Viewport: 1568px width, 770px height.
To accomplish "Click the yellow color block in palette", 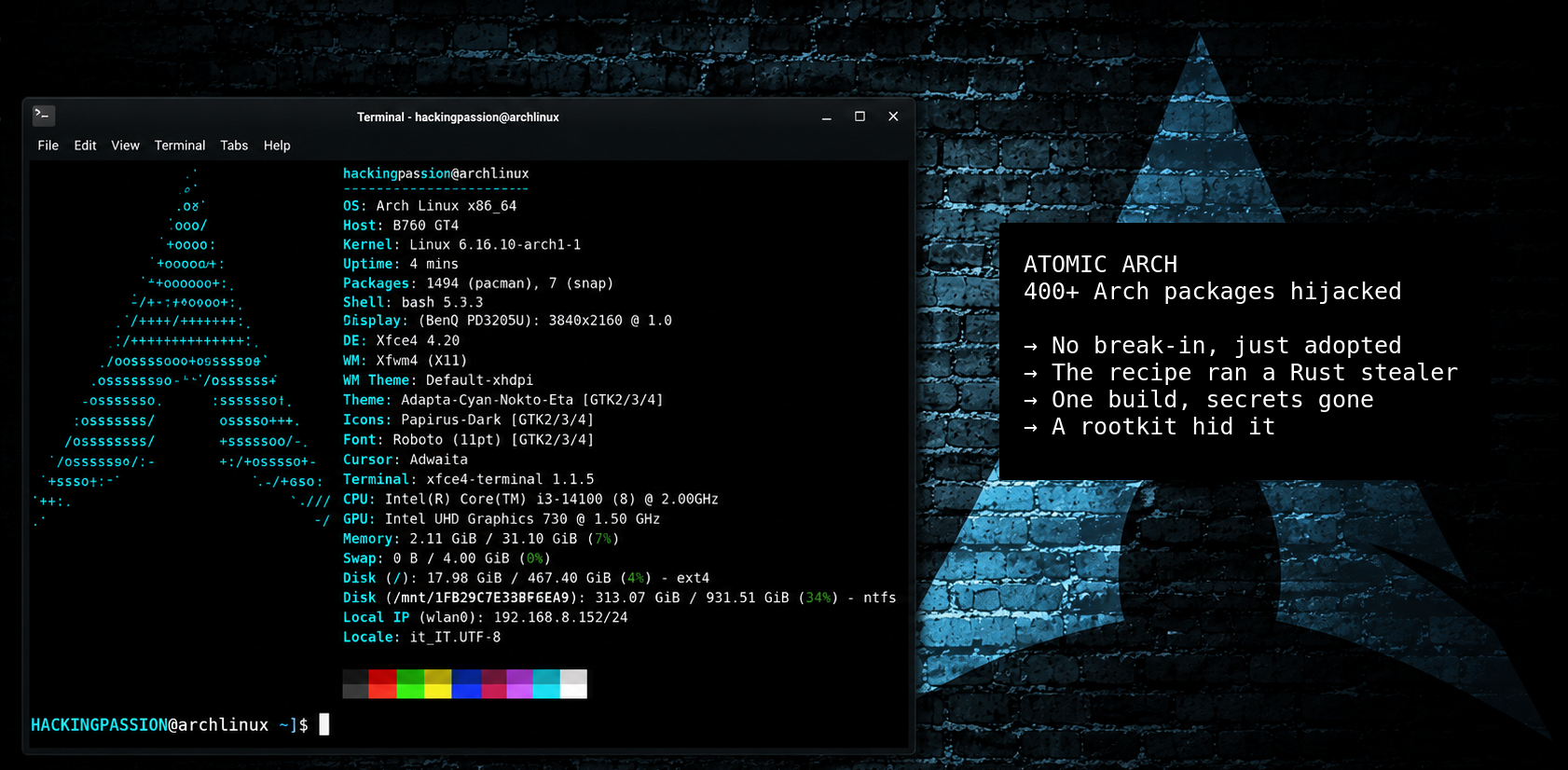I will (438, 683).
